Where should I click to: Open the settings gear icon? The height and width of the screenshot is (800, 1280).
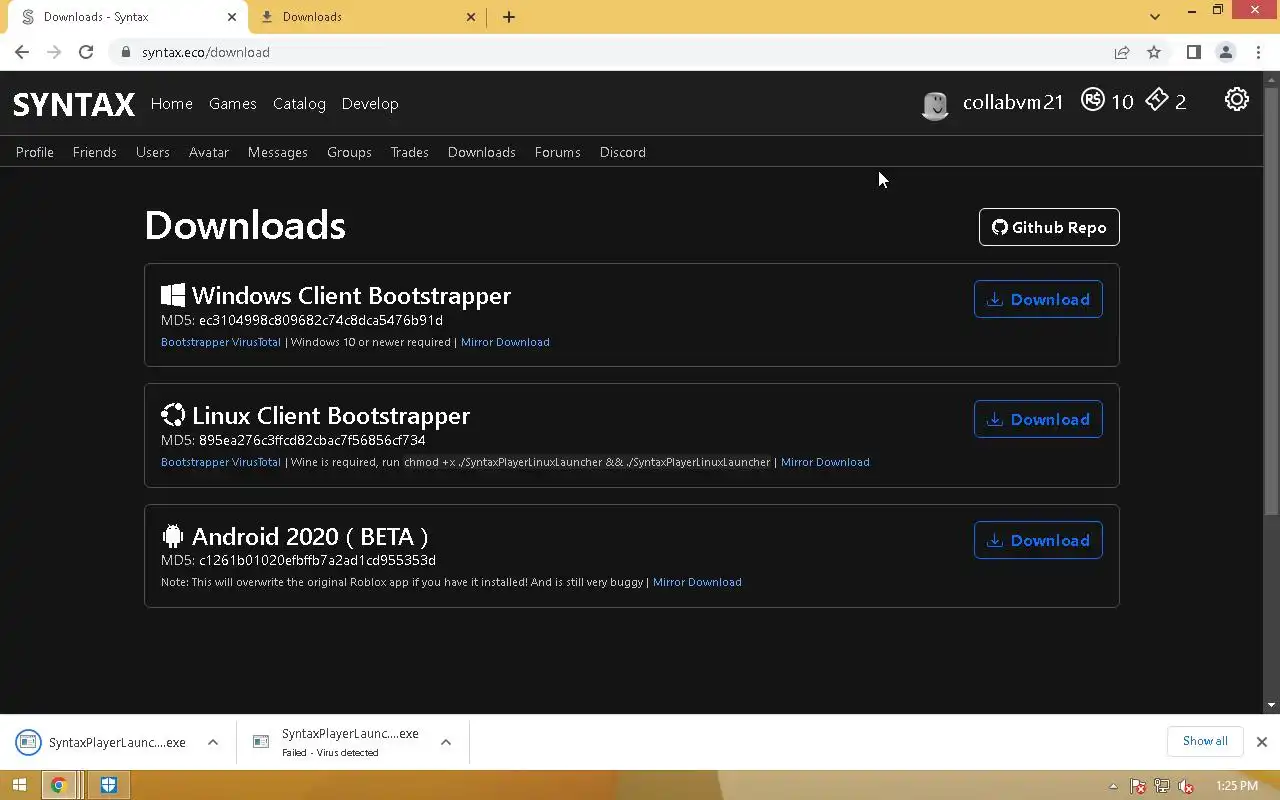click(1237, 99)
